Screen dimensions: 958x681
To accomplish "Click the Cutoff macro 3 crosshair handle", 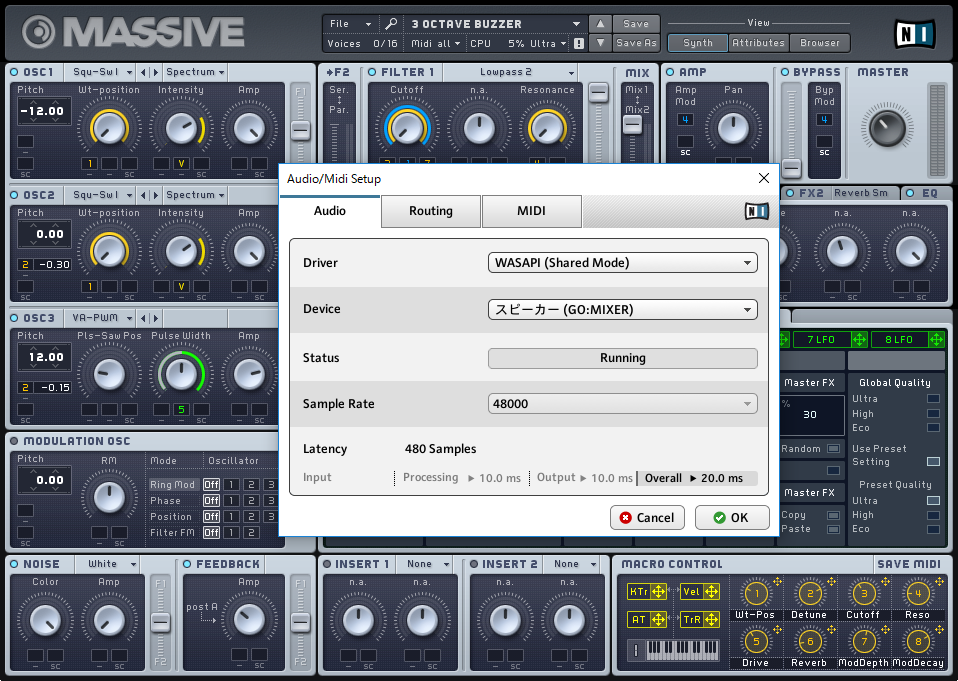I will pos(885,581).
